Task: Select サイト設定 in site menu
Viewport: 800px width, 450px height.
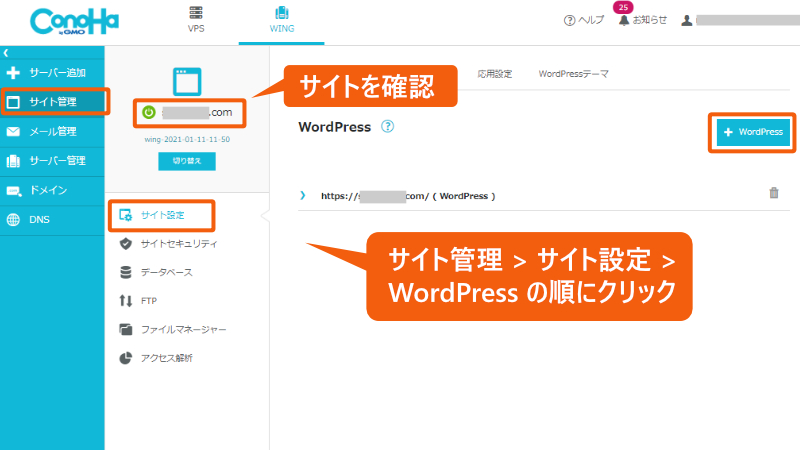Action: [x=161, y=215]
